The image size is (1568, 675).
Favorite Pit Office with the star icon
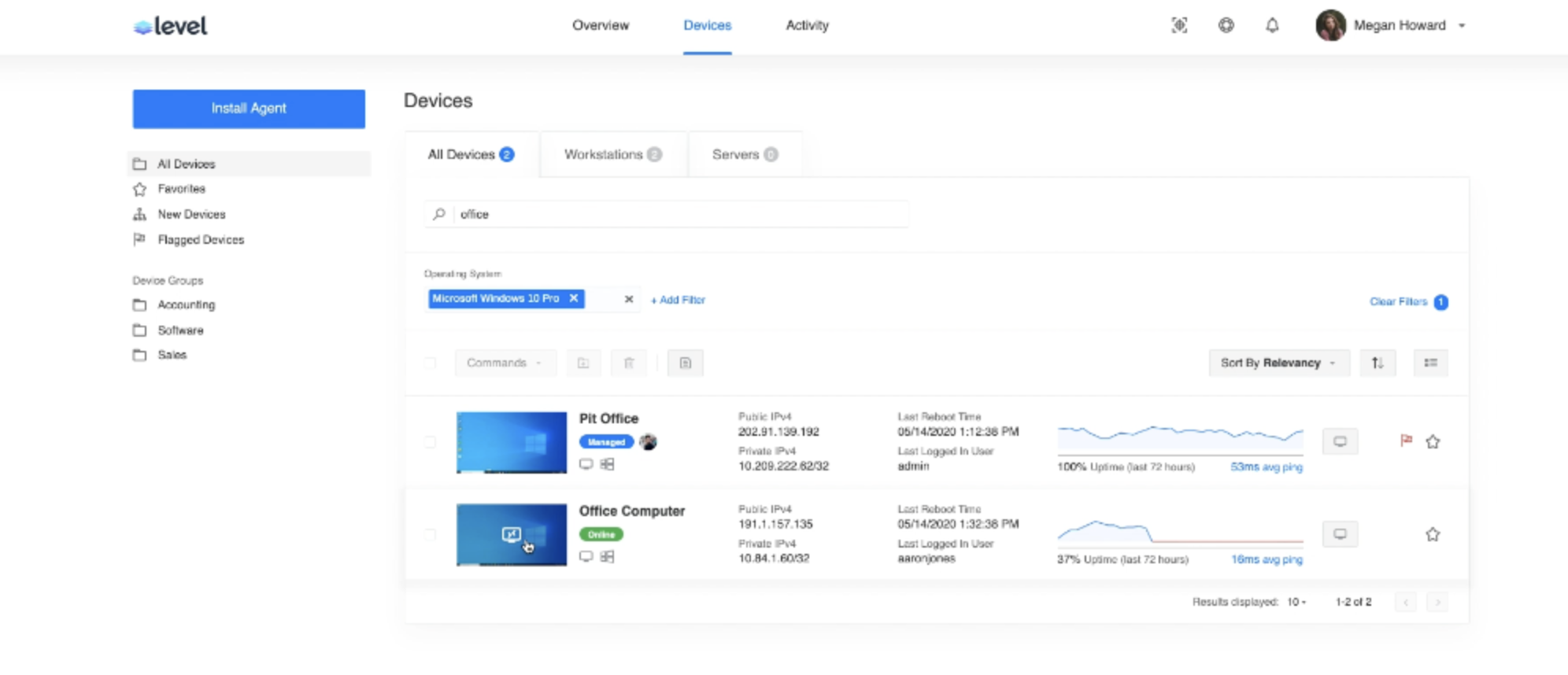(x=1433, y=441)
